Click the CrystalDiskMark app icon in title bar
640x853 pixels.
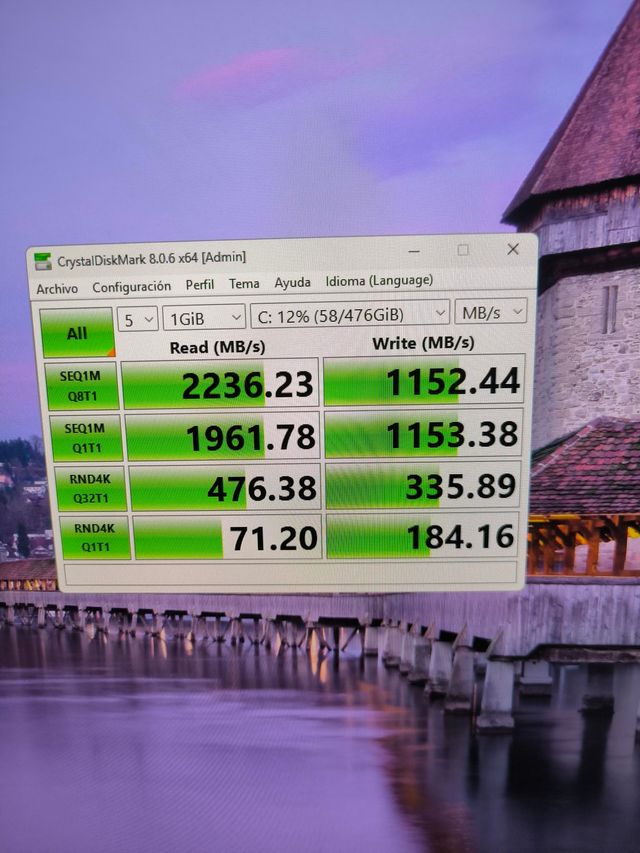(42, 262)
